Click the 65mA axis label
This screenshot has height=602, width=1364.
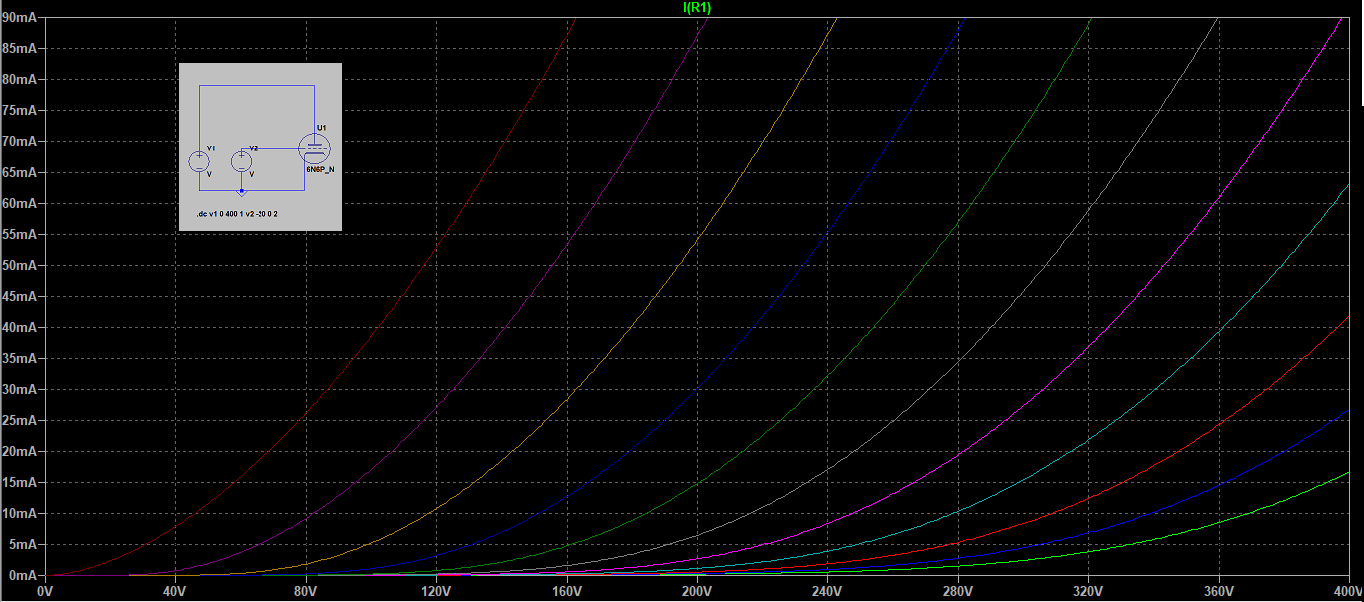(x=19, y=172)
